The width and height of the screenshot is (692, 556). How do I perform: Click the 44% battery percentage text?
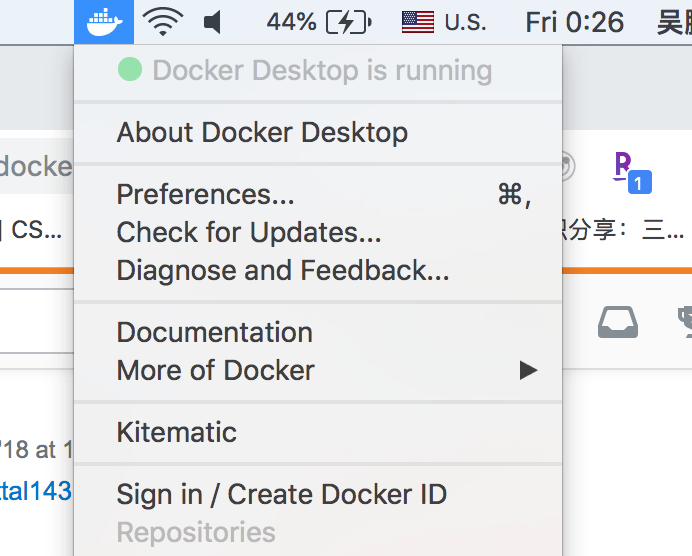pyautogui.click(x=291, y=21)
